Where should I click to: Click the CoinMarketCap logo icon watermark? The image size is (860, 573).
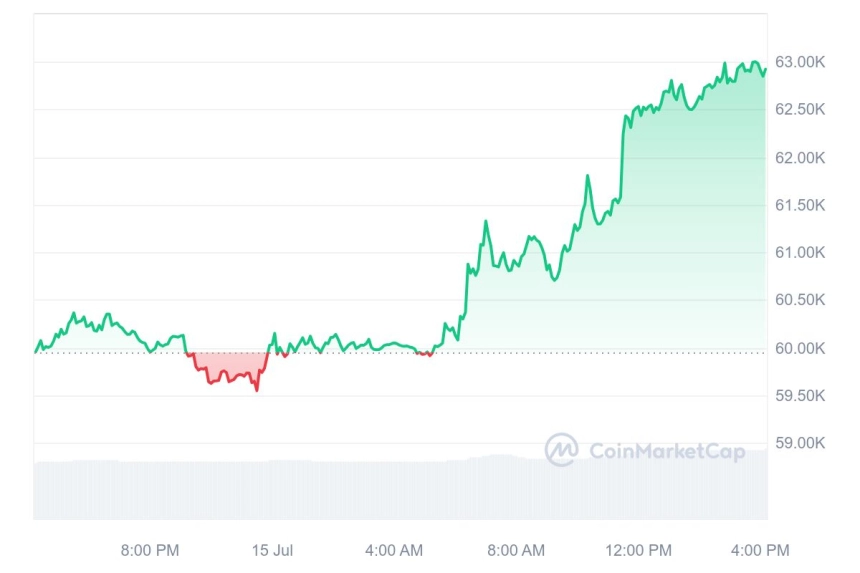561,450
